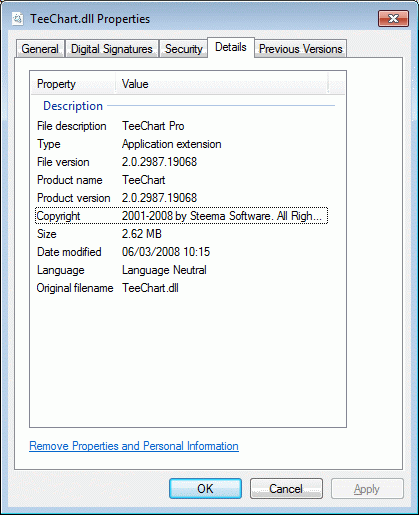Select the Product name label

pyautogui.click(x=70, y=180)
